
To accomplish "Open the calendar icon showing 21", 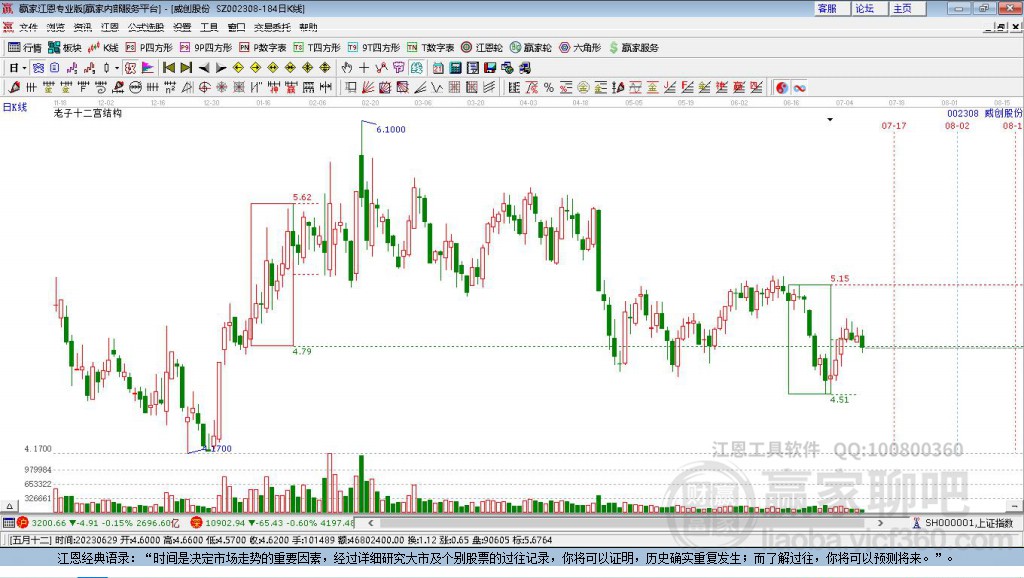I will (x=438, y=68).
